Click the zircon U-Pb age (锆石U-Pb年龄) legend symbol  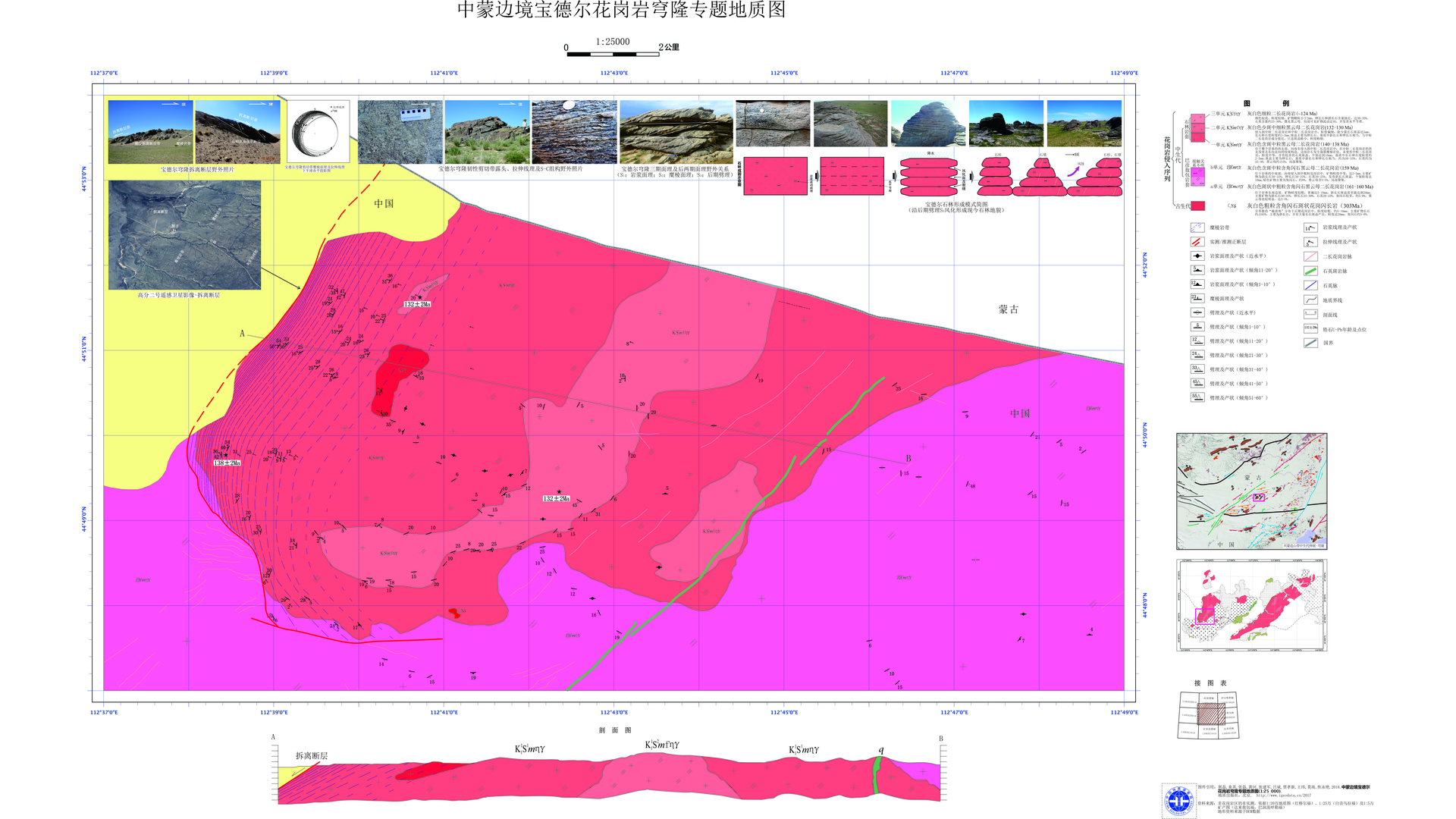pos(1310,329)
